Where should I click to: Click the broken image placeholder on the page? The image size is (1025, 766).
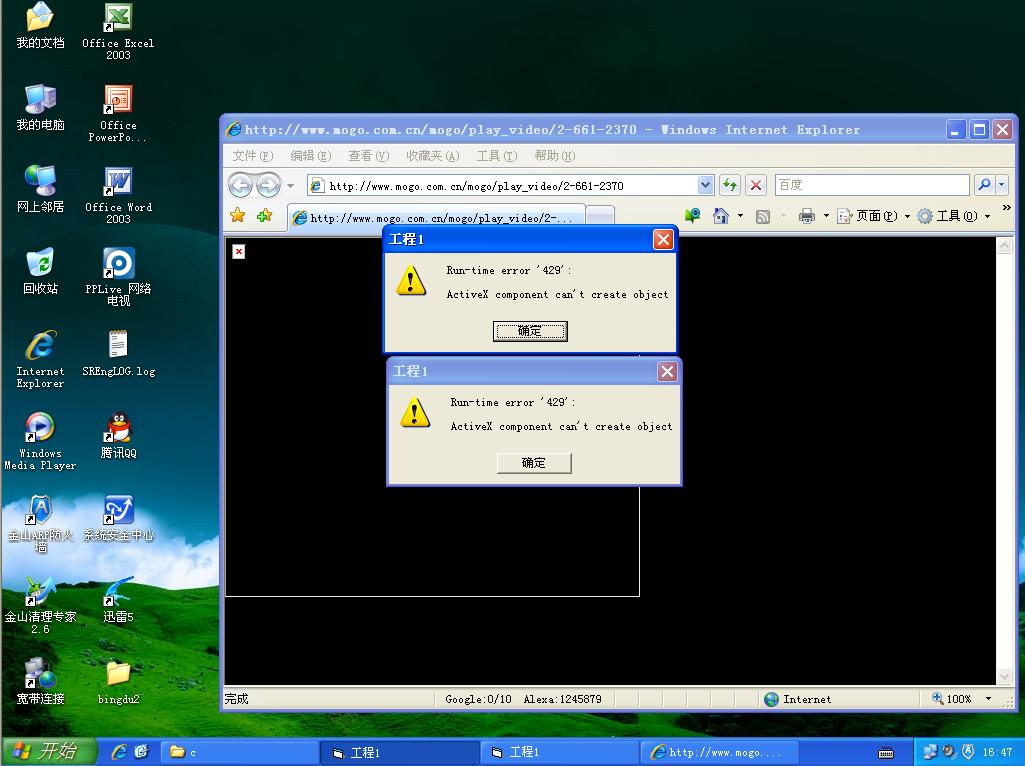pyautogui.click(x=239, y=251)
